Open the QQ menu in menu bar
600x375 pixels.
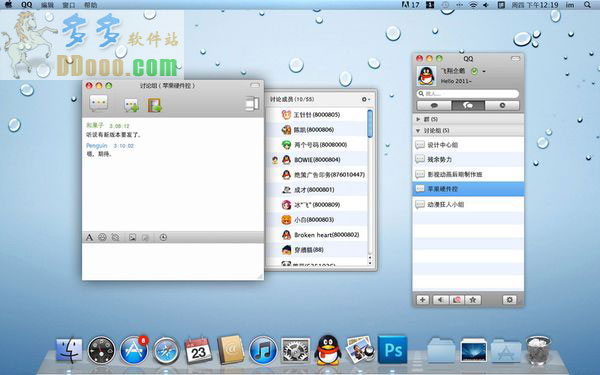(27, 5)
